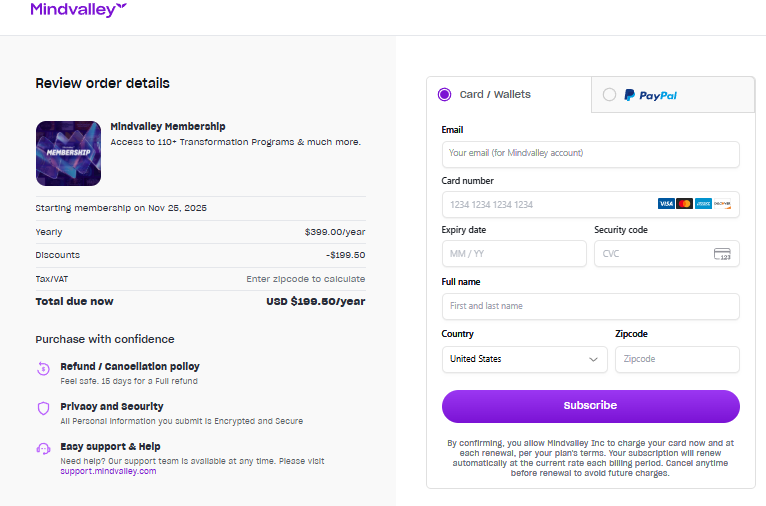Click the CVC card hint icon
This screenshot has height=506, width=766.
(x=722, y=254)
